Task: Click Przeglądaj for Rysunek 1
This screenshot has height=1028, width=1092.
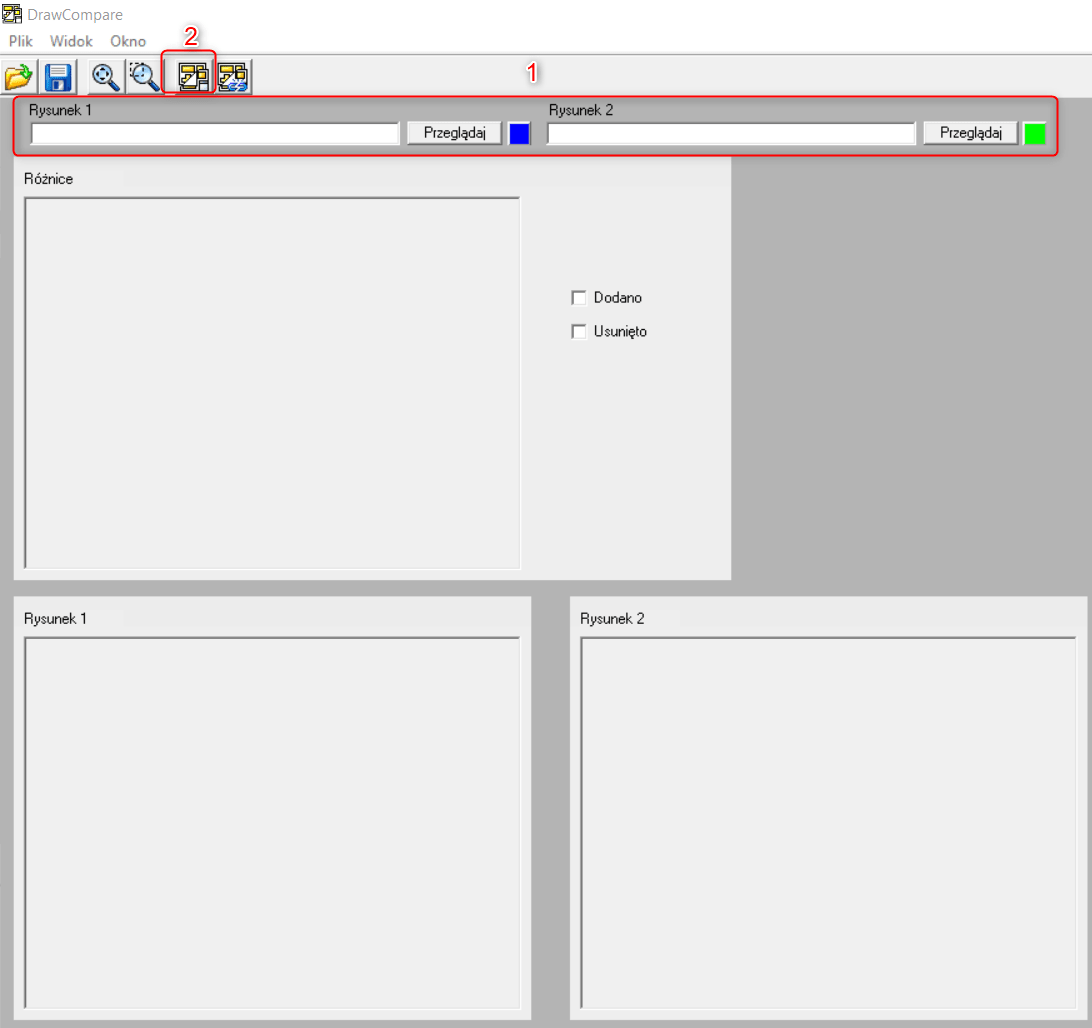Action: coord(454,133)
